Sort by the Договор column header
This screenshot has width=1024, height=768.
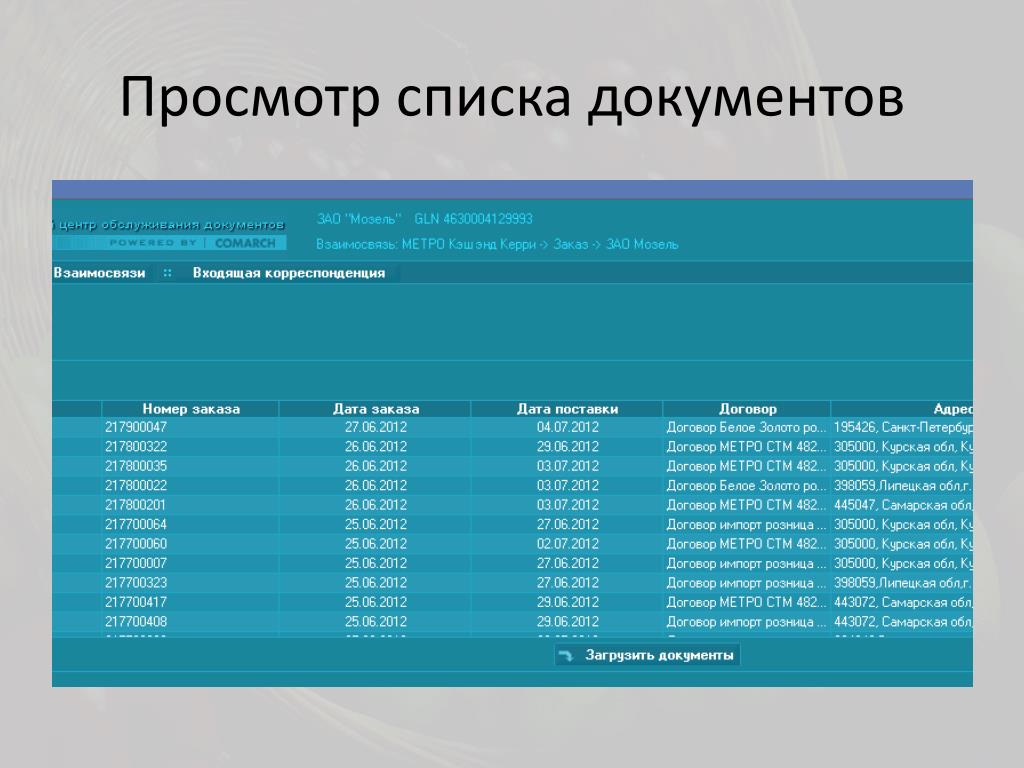pos(747,409)
